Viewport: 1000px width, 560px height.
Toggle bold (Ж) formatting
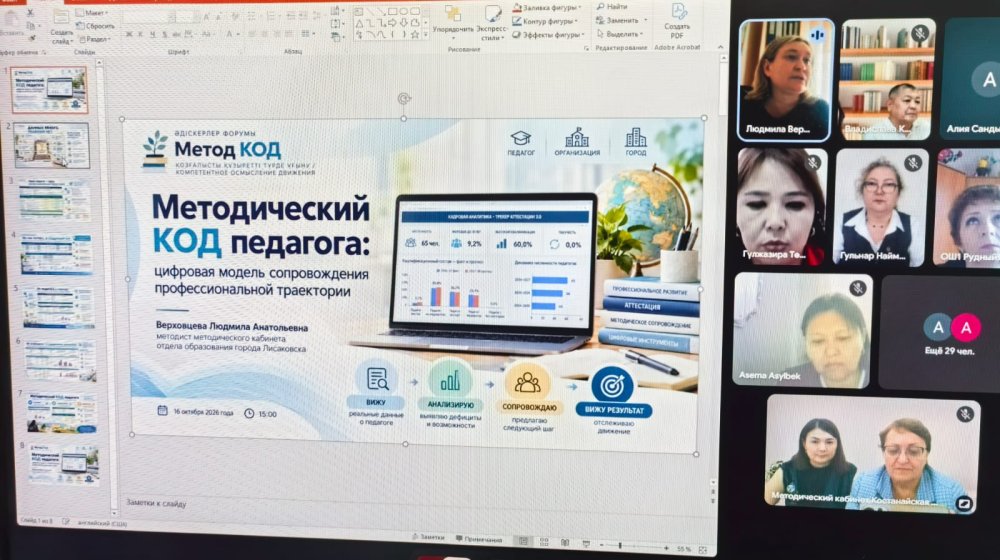point(129,34)
